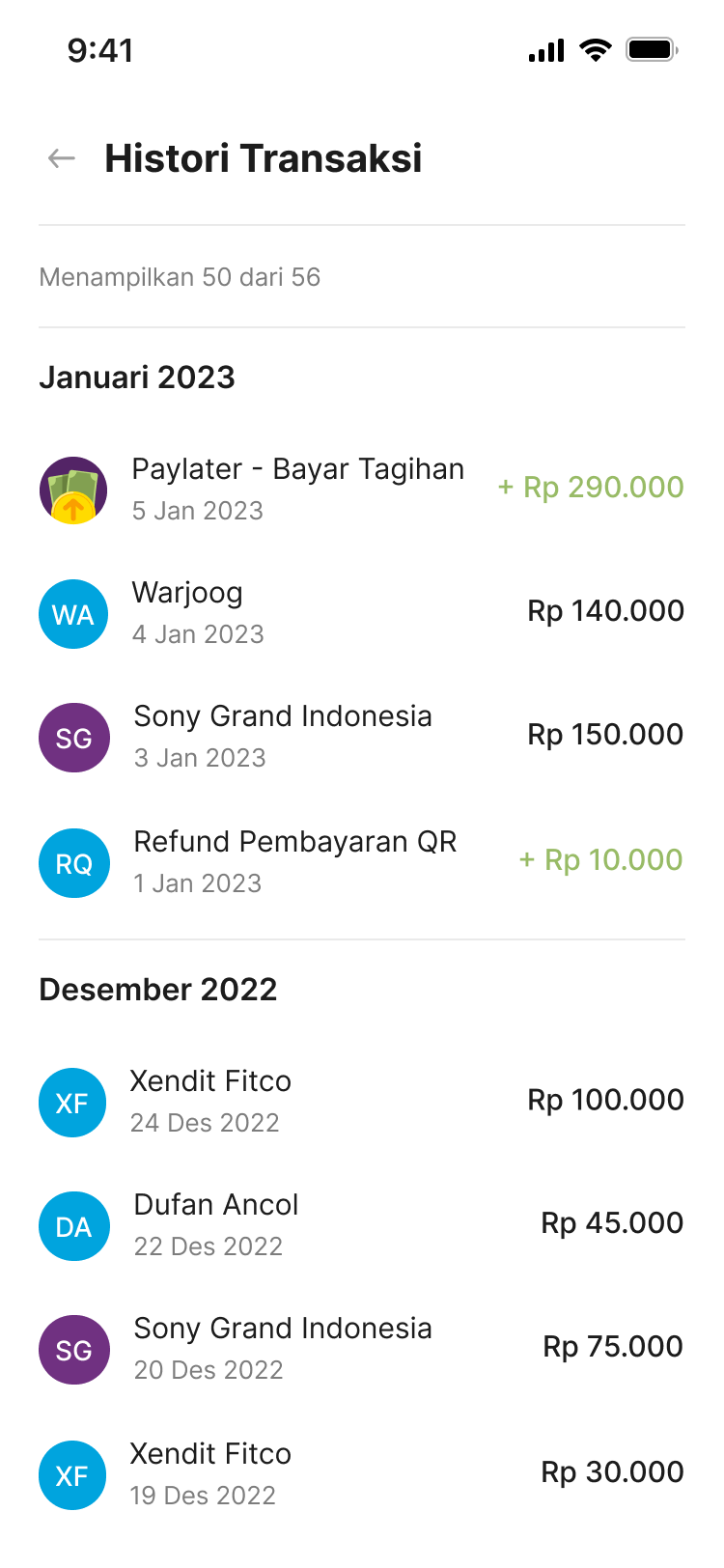Tap the Desember 2022 section header
The image size is (724, 1568).
pos(158,990)
